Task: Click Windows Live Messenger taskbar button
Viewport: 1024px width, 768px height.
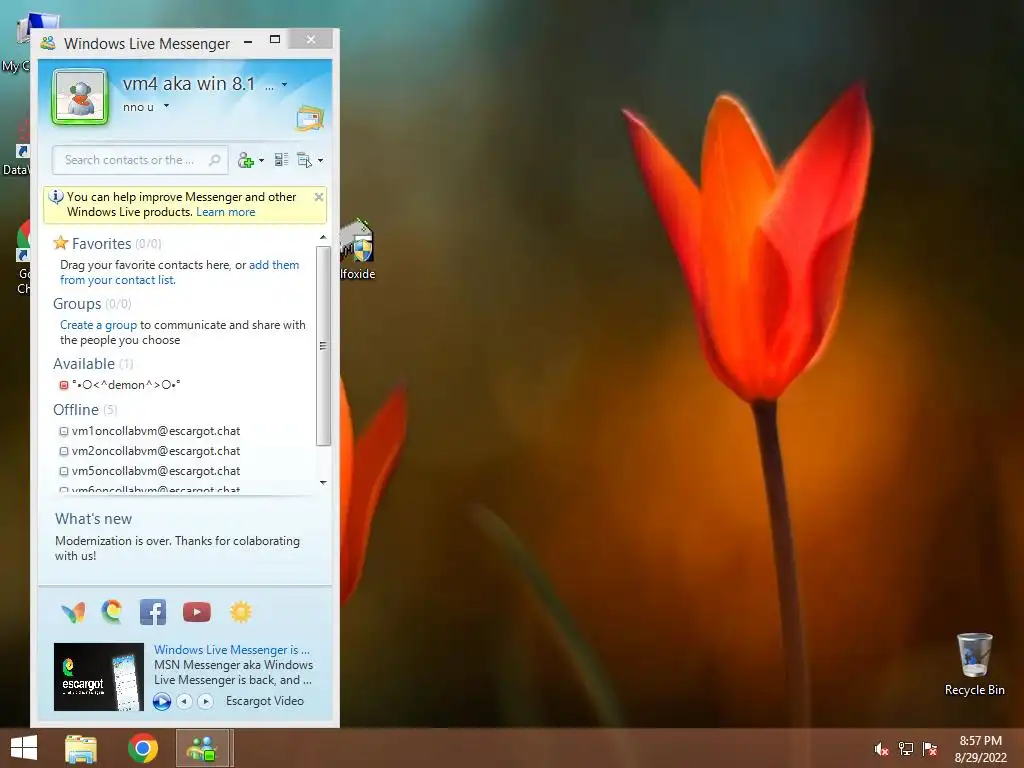Action: point(202,748)
